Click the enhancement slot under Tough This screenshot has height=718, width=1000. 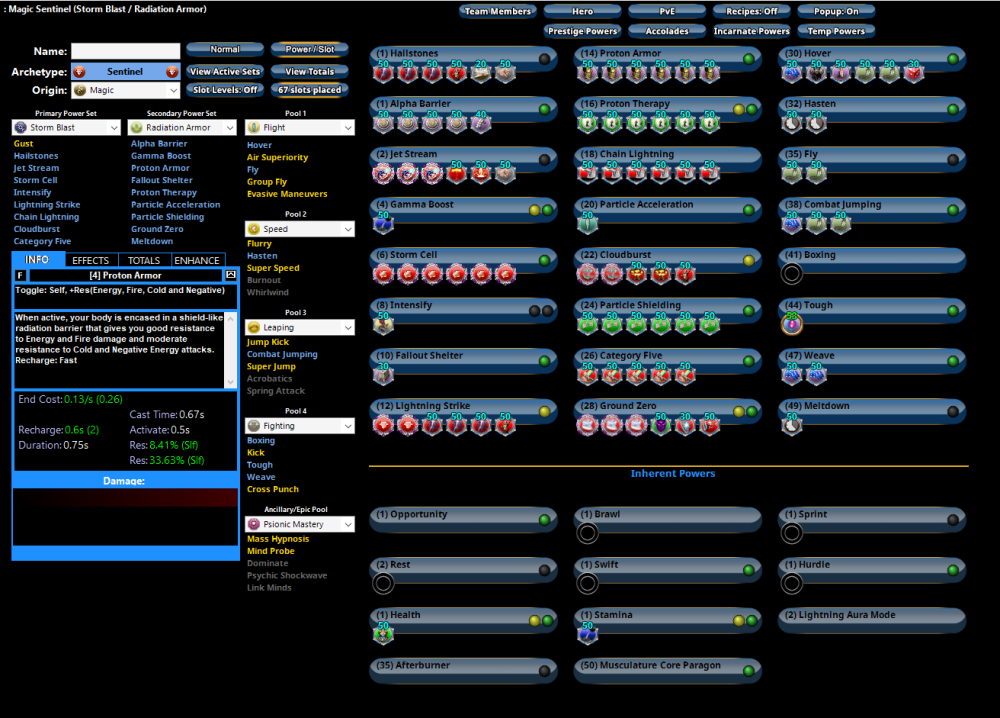click(792, 324)
